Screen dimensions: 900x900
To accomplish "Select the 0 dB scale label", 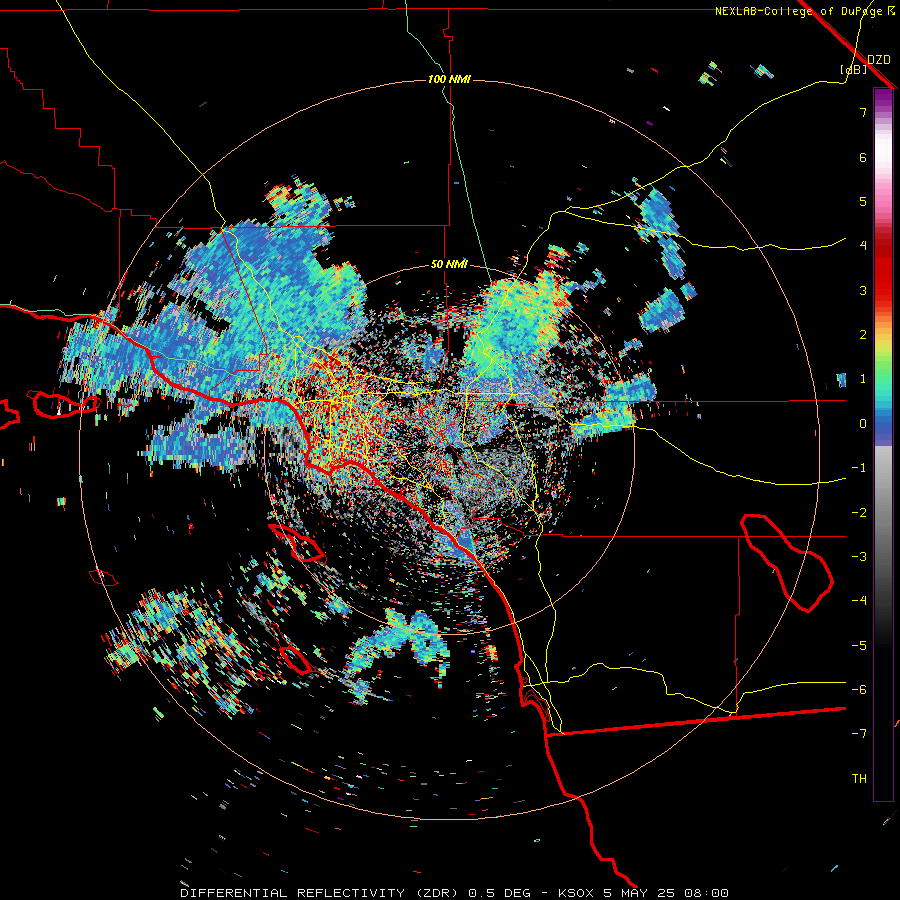I will click(863, 424).
